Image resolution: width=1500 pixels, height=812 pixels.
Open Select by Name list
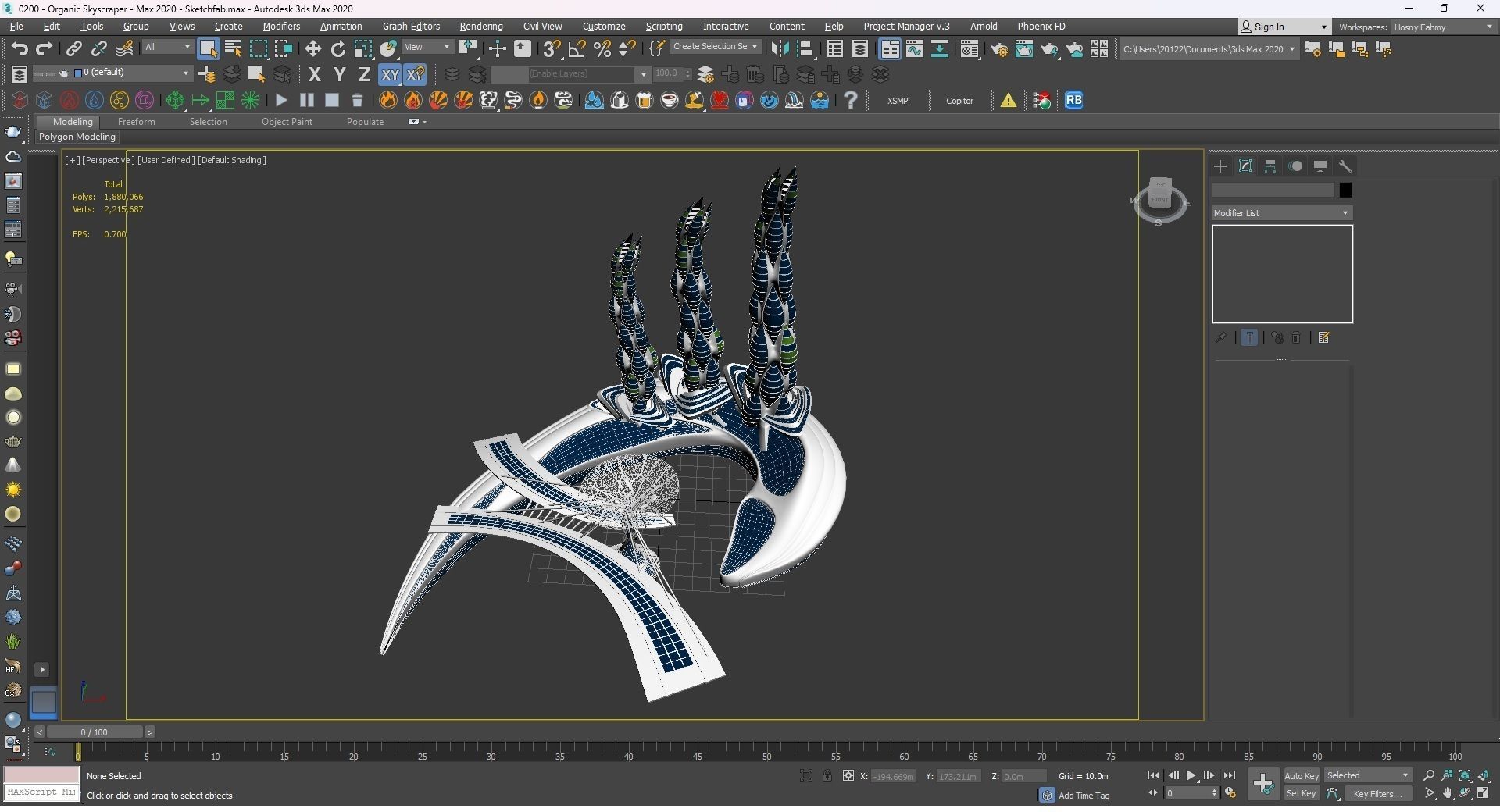(233, 48)
